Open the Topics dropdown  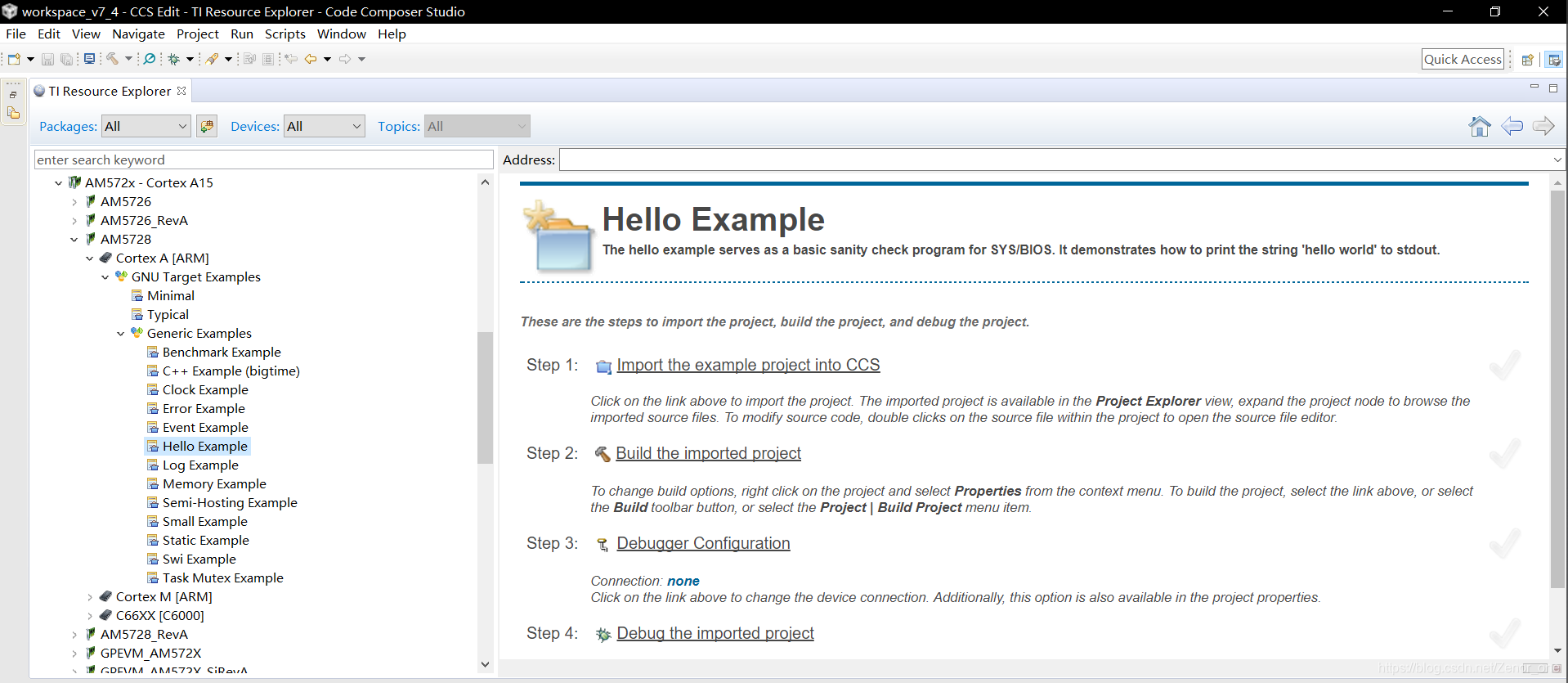[477, 126]
